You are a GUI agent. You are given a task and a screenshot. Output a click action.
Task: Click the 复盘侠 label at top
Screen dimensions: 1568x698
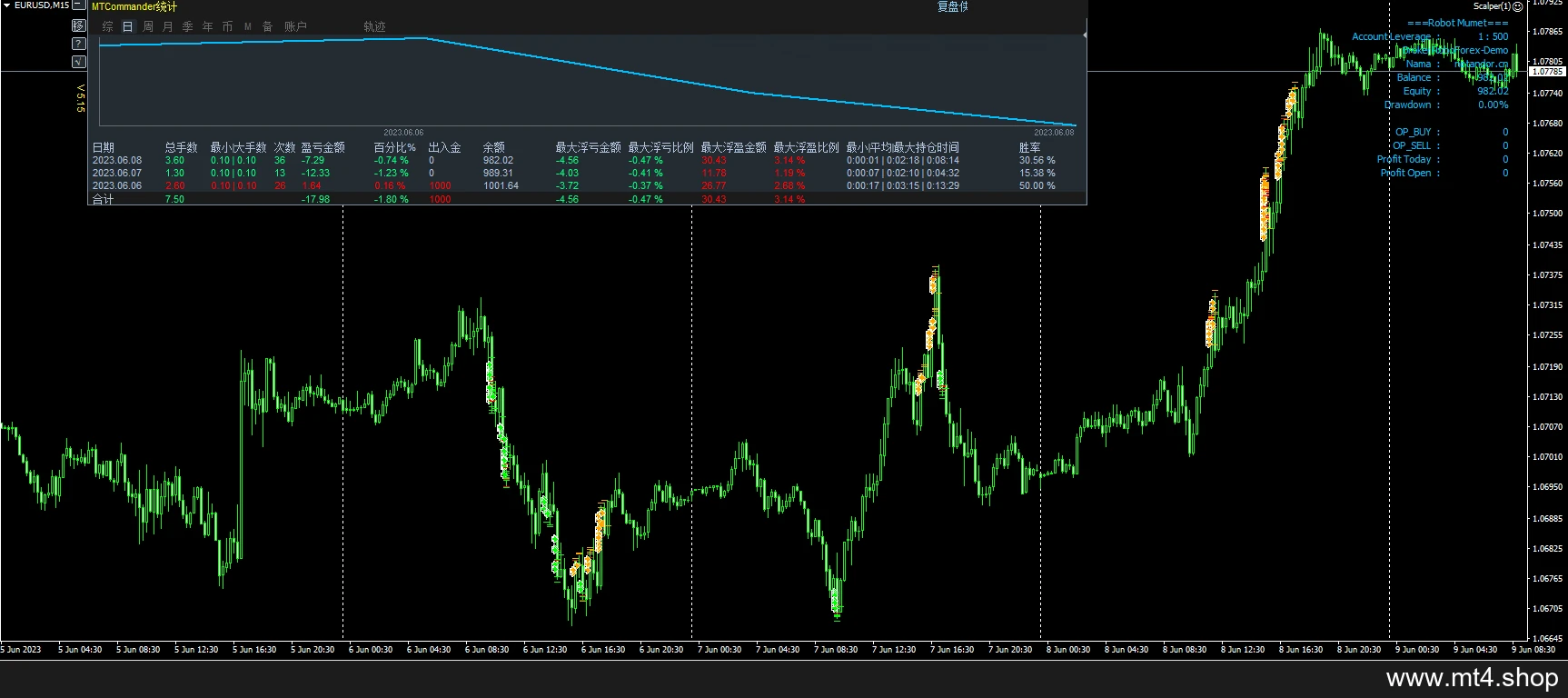pyautogui.click(x=953, y=6)
